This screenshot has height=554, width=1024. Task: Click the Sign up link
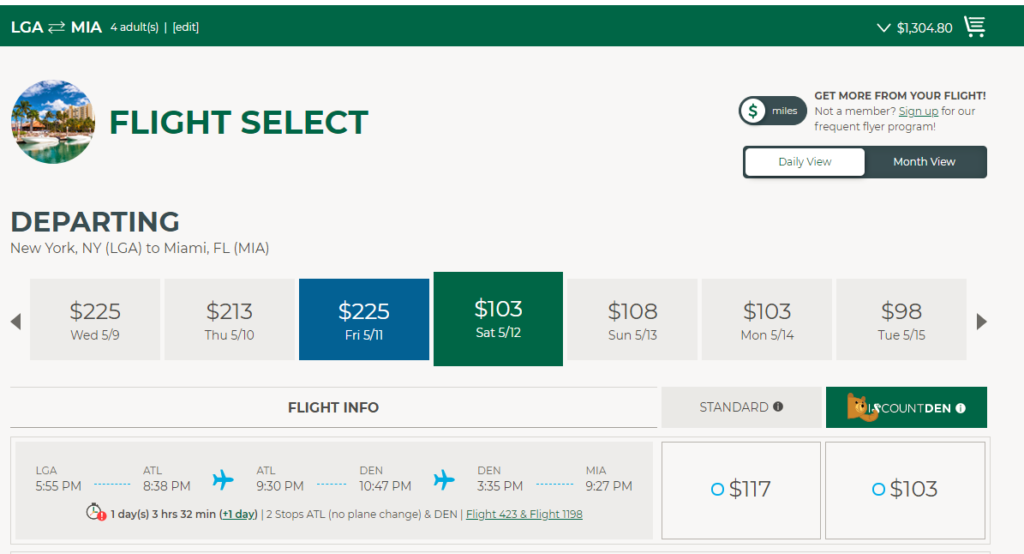point(918,111)
